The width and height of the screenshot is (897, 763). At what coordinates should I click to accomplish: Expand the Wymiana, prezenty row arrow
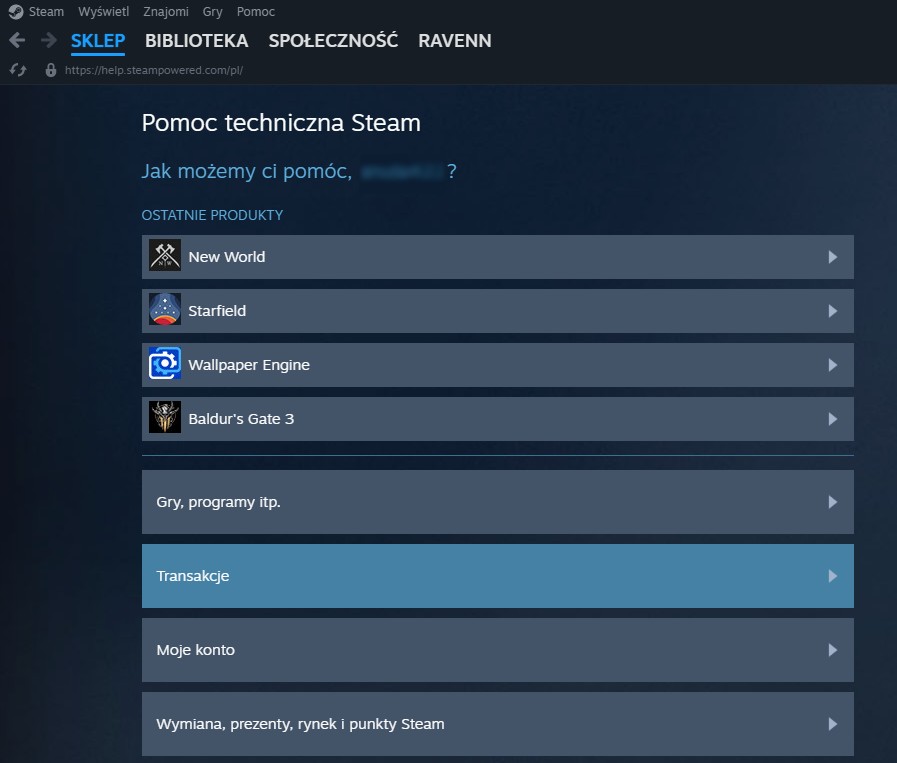point(832,724)
